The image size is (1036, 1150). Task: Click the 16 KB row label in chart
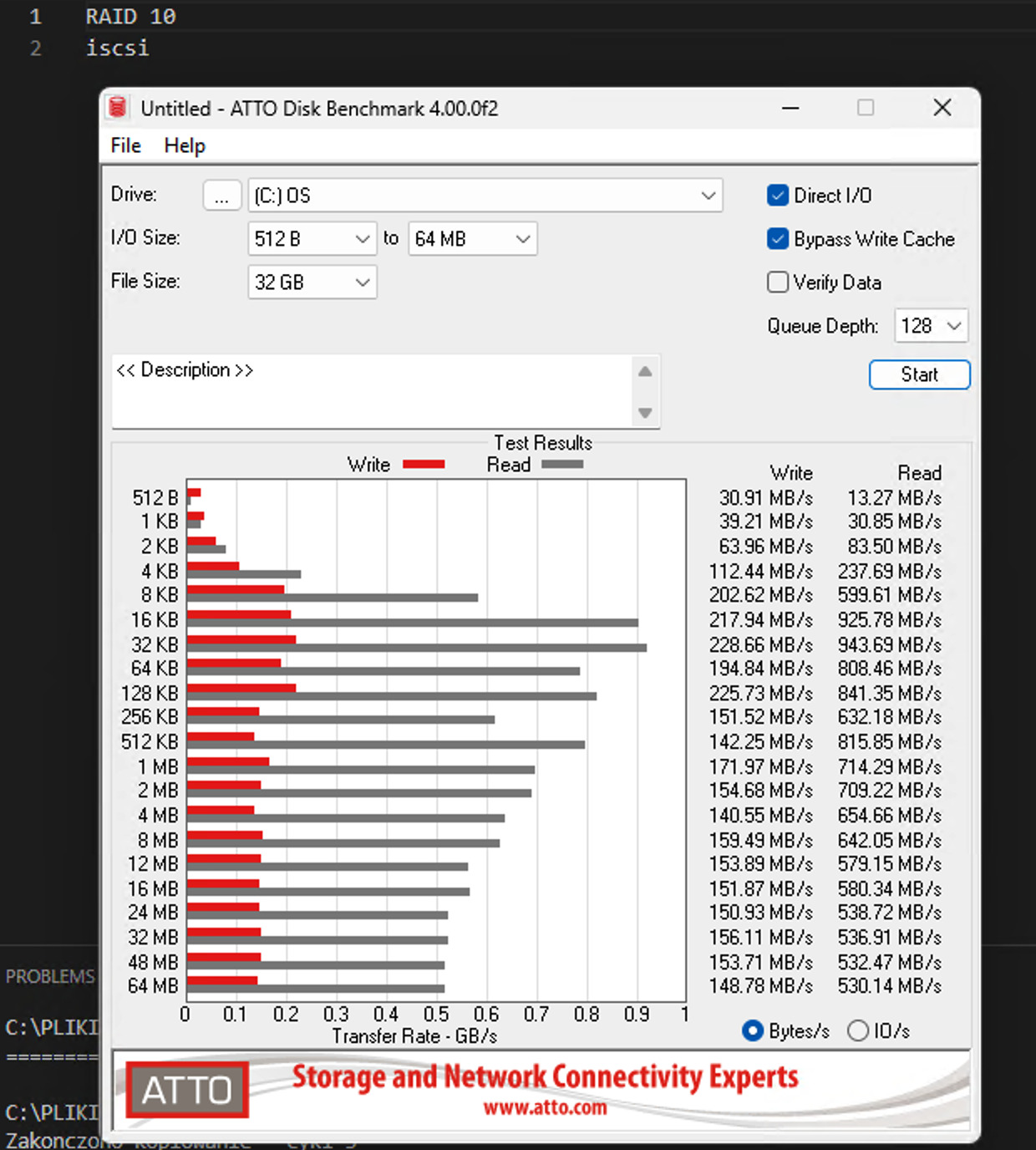tap(155, 620)
